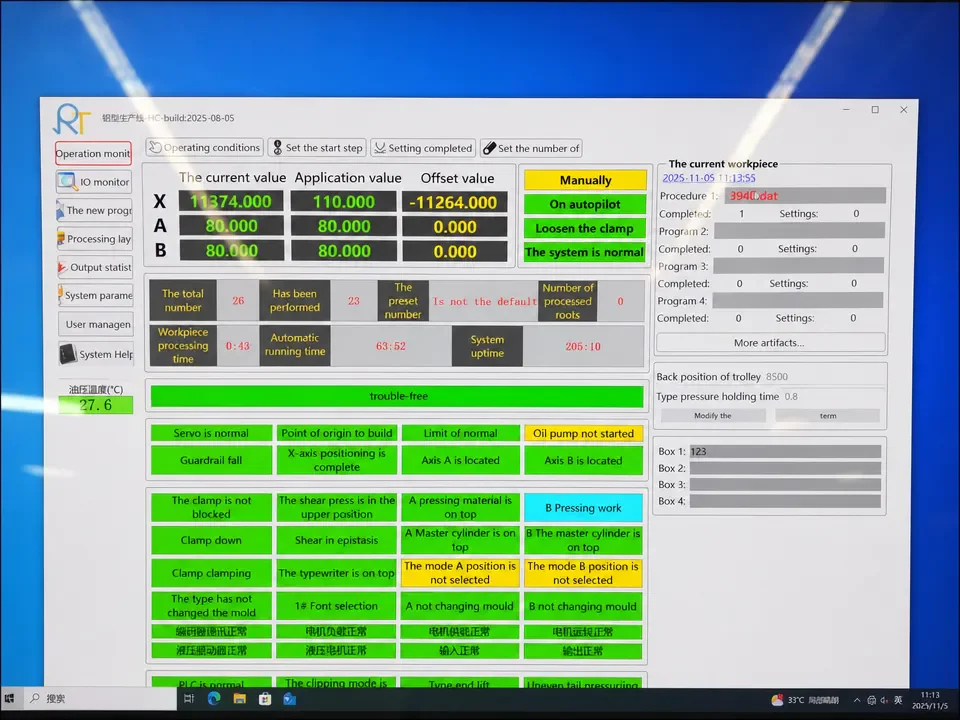
Task: Launch Microsoft Edge from the taskbar
Action: click(214, 699)
